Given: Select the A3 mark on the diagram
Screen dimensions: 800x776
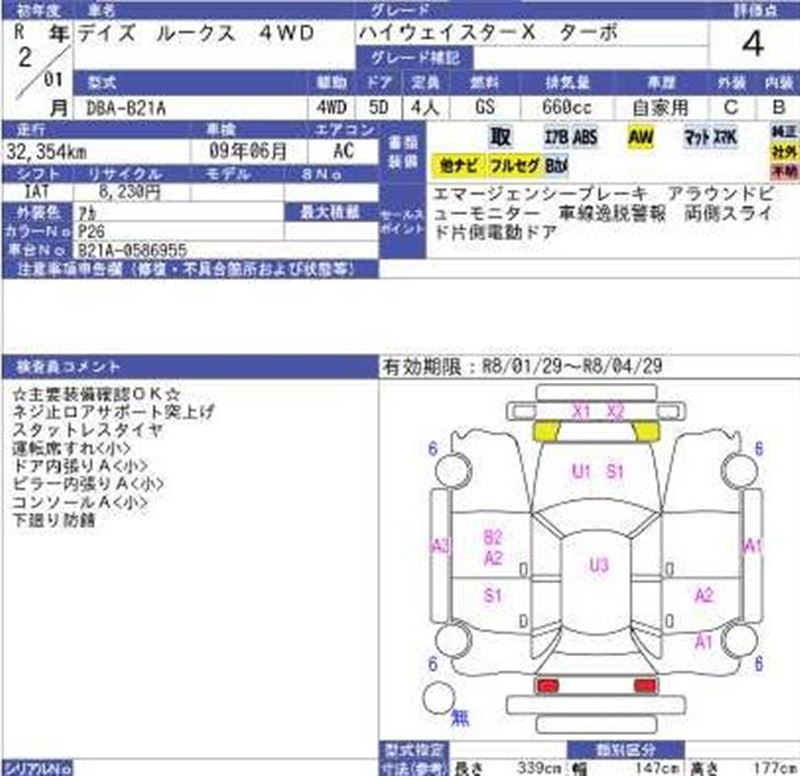Looking at the screenshot, I should (441, 547).
